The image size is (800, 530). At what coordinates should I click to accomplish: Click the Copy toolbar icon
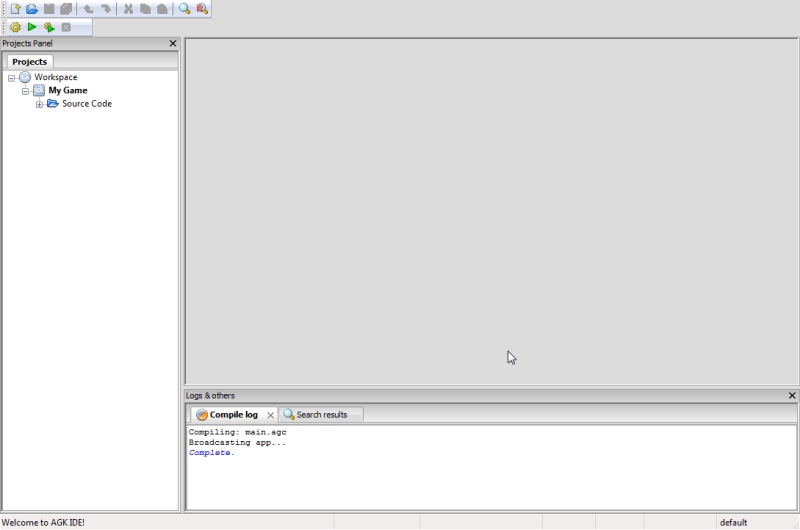click(x=145, y=9)
